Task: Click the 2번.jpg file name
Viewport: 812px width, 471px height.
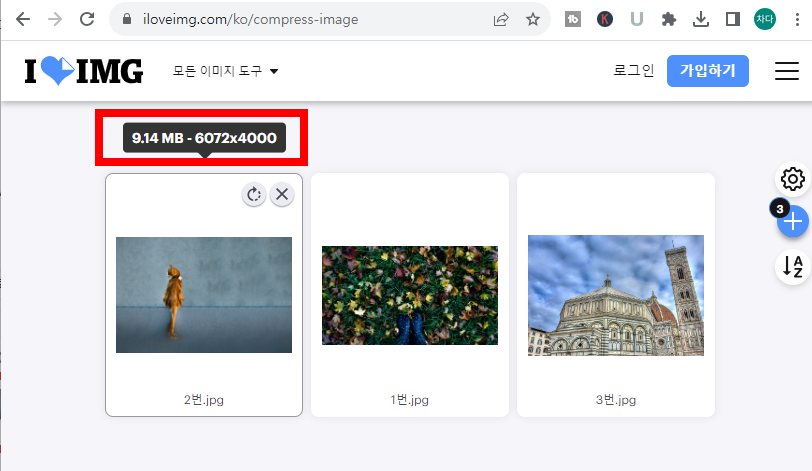Action: (204, 400)
